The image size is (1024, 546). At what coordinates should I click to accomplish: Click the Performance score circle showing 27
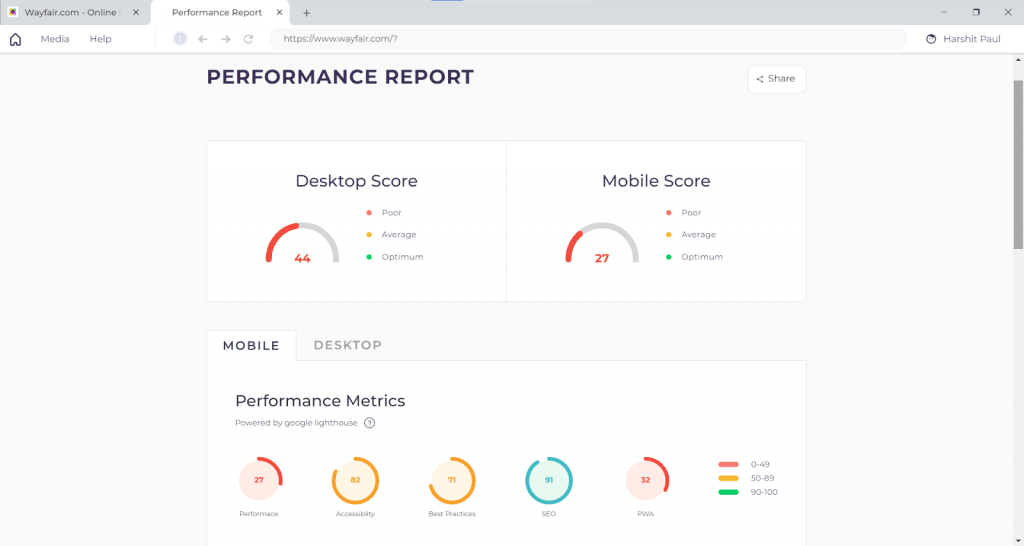pyautogui.click(x=259, y=480)
